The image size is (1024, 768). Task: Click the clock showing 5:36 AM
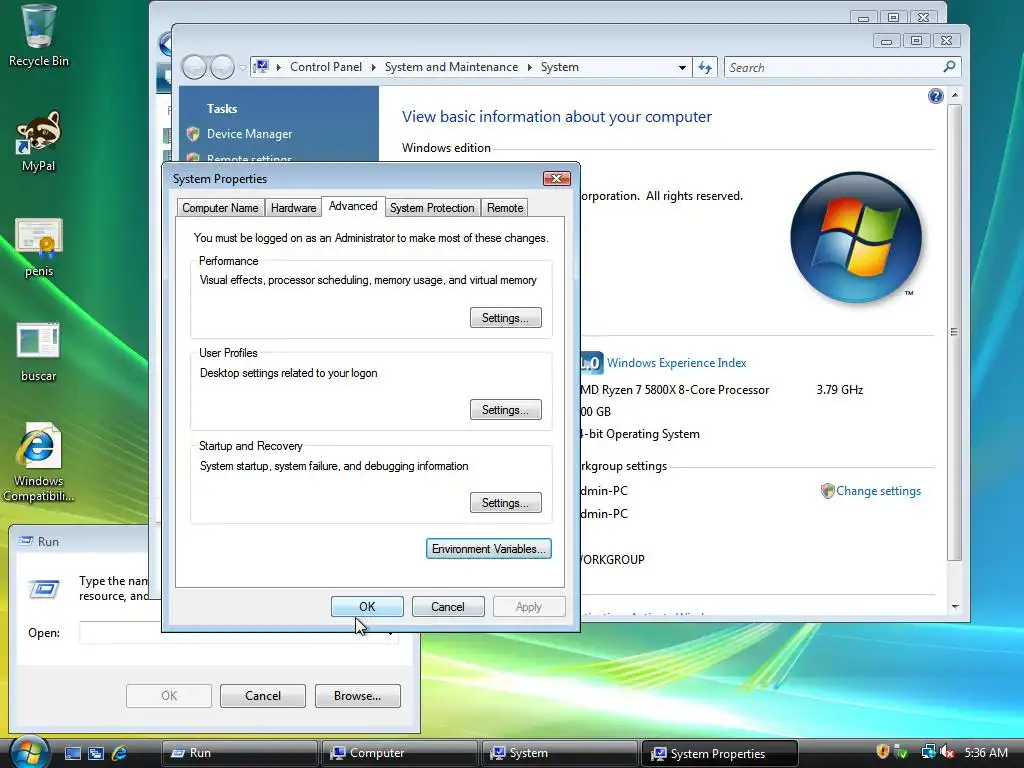click(x=985, y=752)
